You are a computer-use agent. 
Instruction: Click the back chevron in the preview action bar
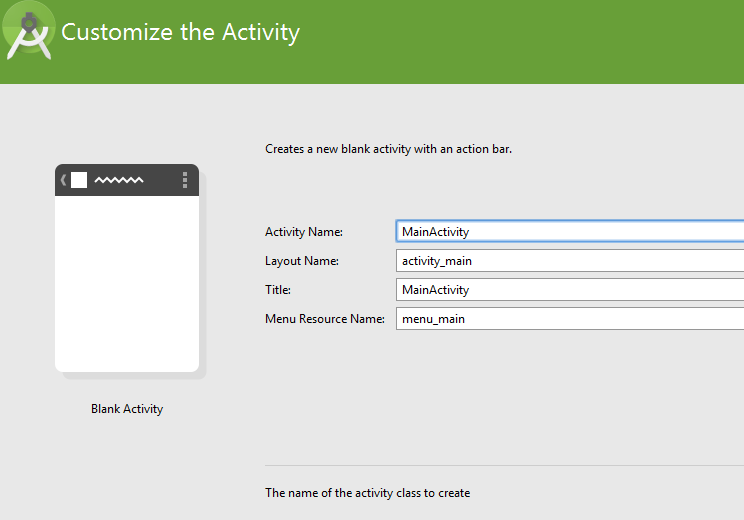pos(64,180)
